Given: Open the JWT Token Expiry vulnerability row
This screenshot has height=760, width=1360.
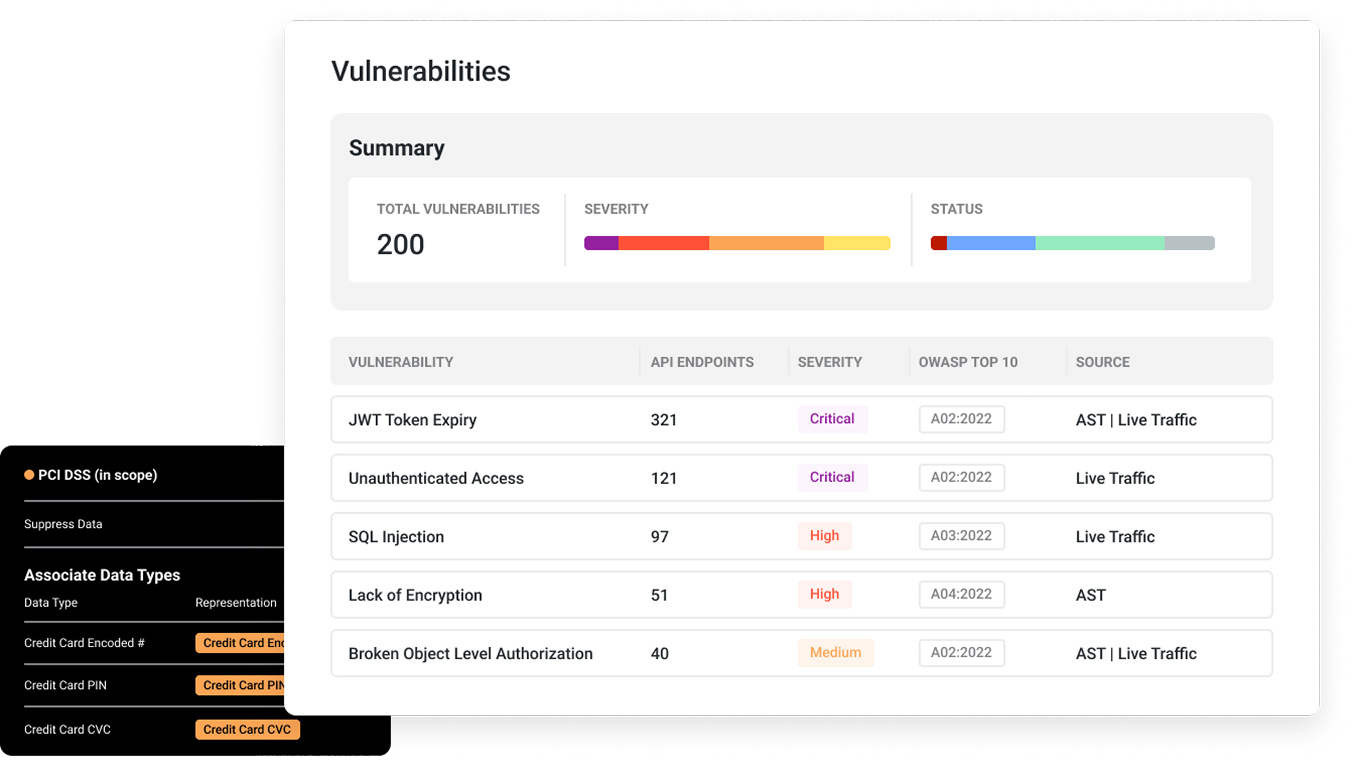Looking at the screenshot, I should [412, 420].
